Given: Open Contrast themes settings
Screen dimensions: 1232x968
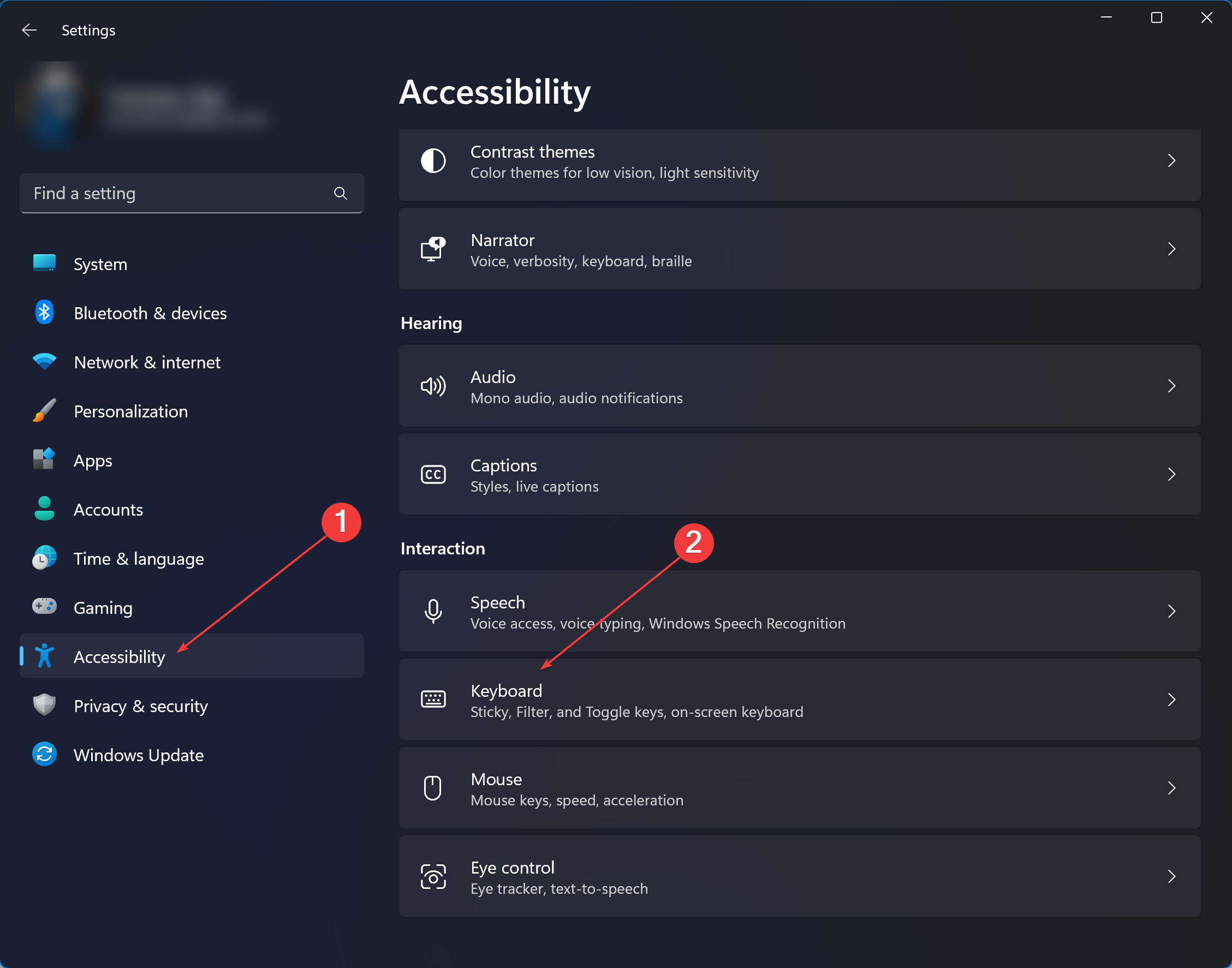Looking at the screenshot, I should pyautogui.click(x=800, y=161).
